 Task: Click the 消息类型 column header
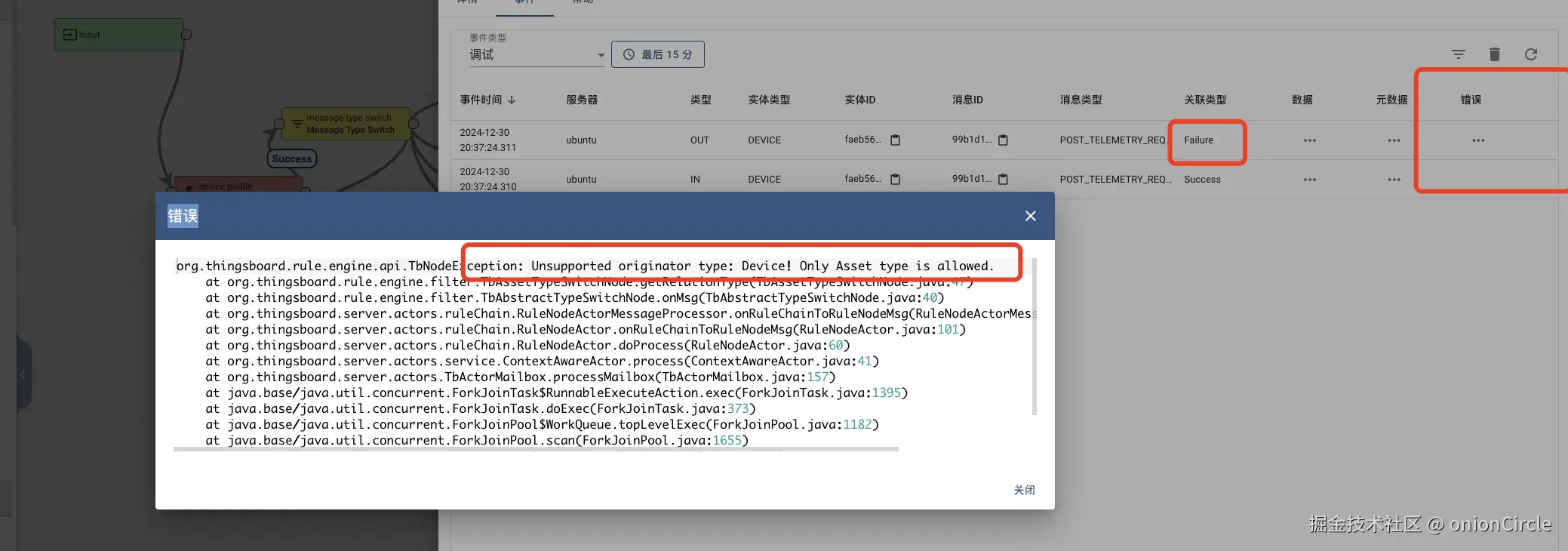click(x=1081, y=100)
